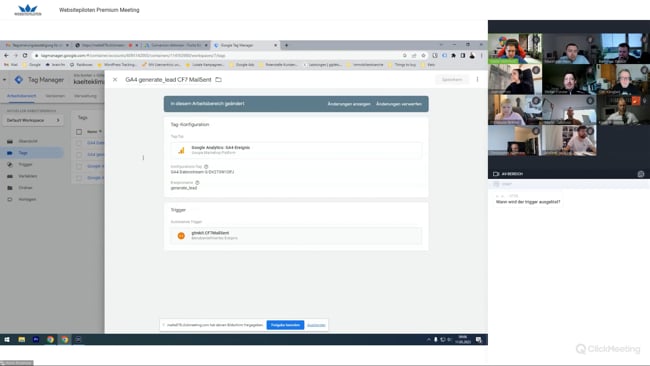Click the GA4 generate_lead CF7 MailSent title
The image size is (650, 366).
(168, 80)
